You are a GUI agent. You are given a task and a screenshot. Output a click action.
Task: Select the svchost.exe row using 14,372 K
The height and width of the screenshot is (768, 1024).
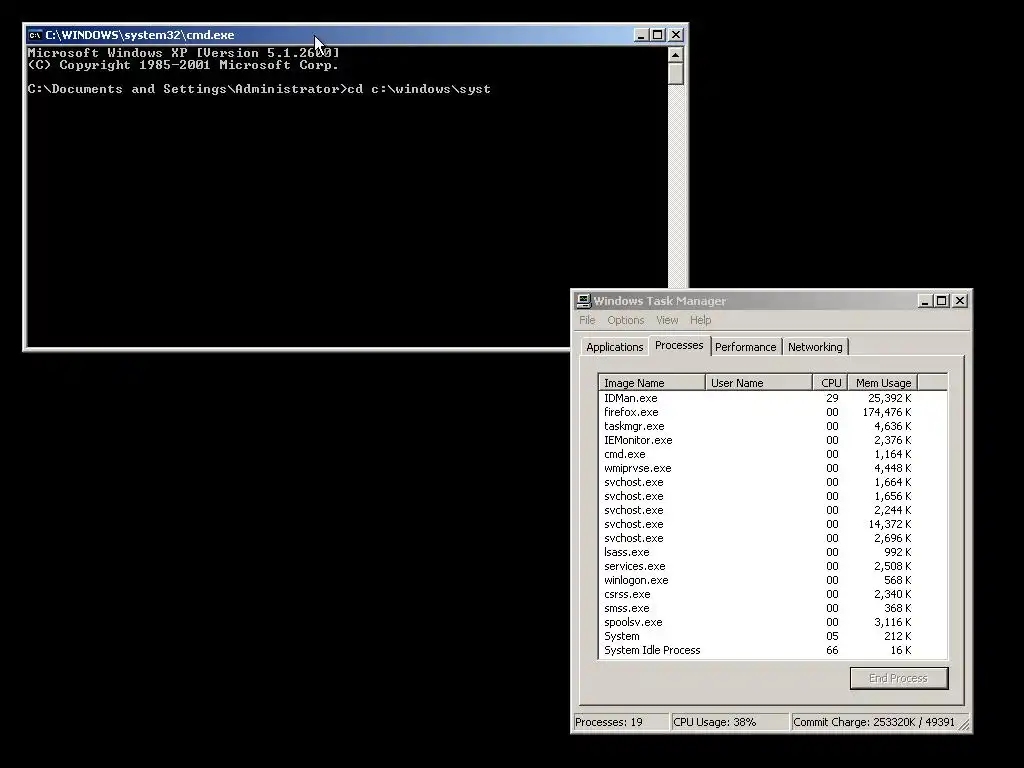[773, 524]
